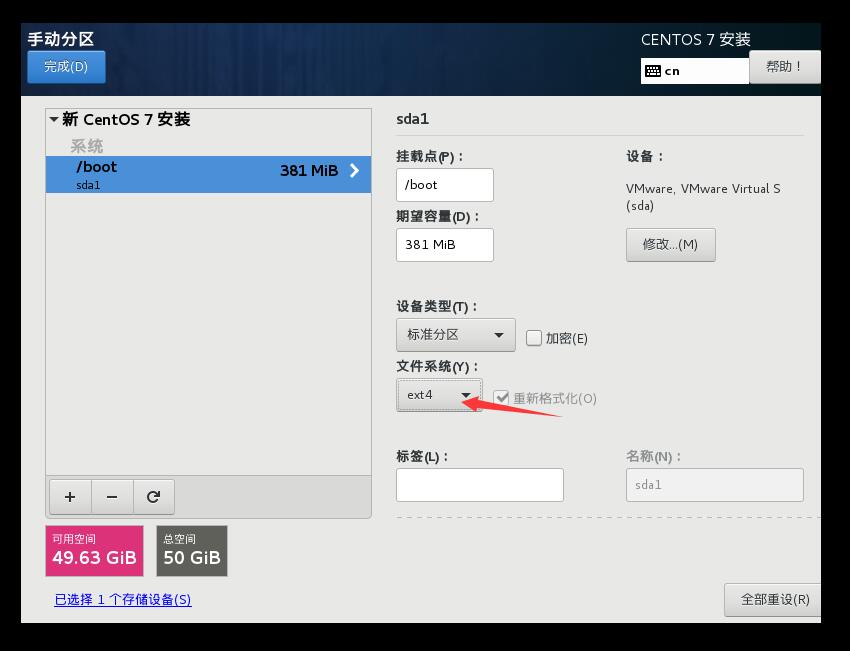Image resolution: width=850 pixels, height=651 pixels.
Task: Open the 已选择 1 个存储设备(S) link
Action: (122, 599)
